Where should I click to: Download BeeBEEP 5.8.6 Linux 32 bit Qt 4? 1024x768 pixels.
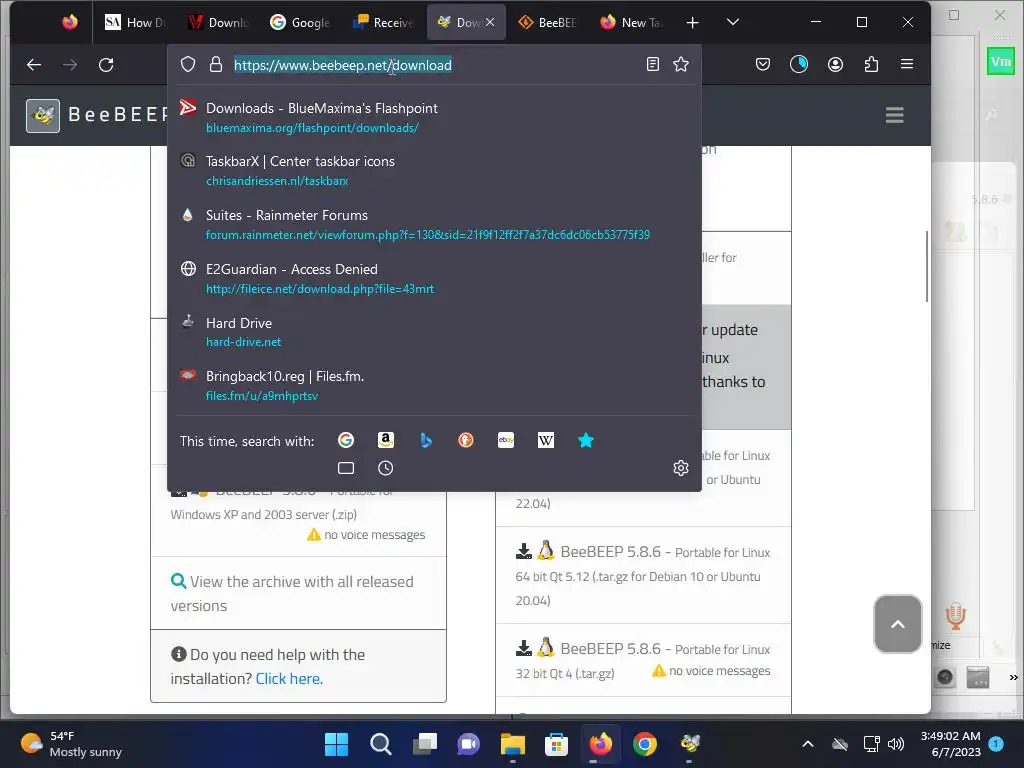tap(643, 660)
